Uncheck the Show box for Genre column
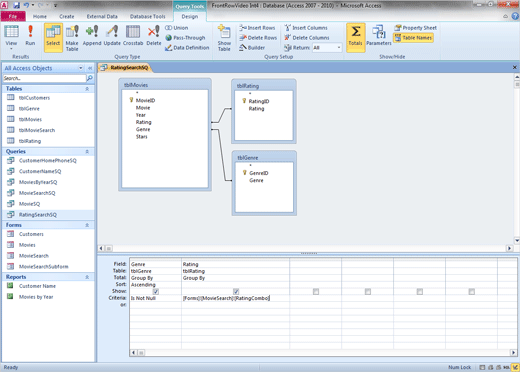This screenshot has width=520, height=372. [156, 292]
